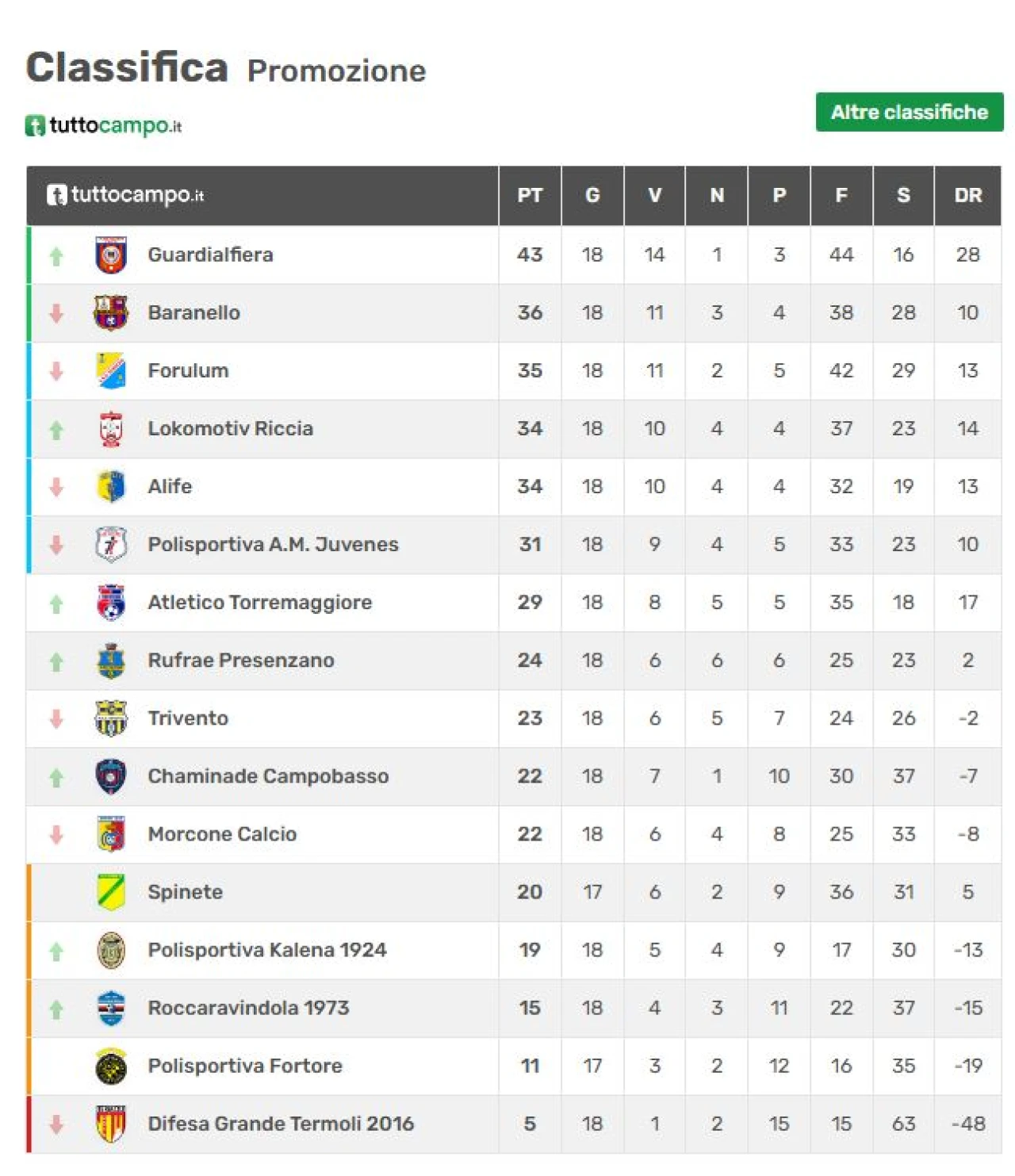Open the Chaminade Campobasso team name
This screenshot has width=1015, height=1176.
click(268, 776)
